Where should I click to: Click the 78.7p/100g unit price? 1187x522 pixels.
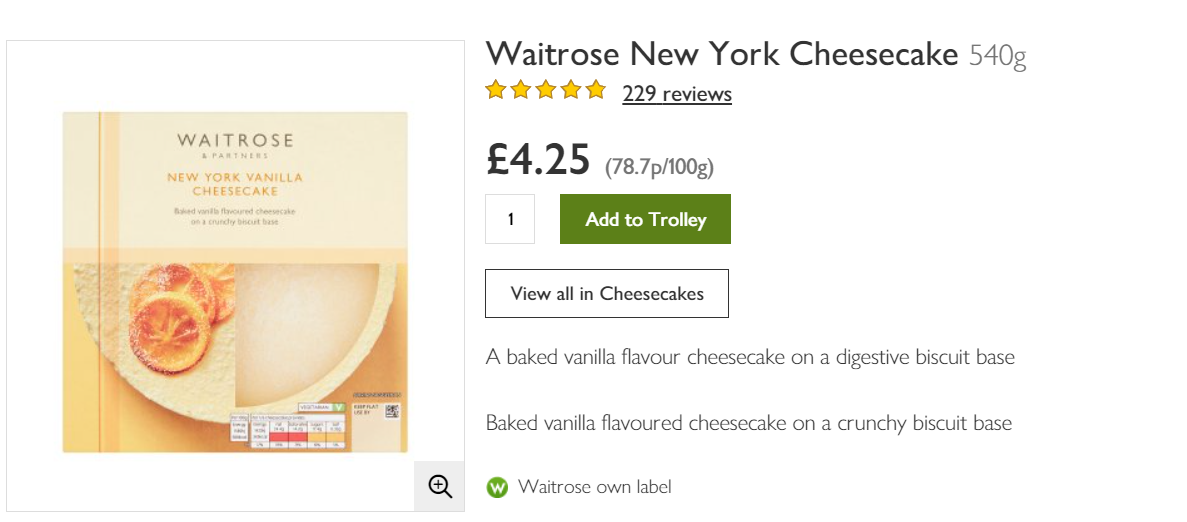pos(659,167)
